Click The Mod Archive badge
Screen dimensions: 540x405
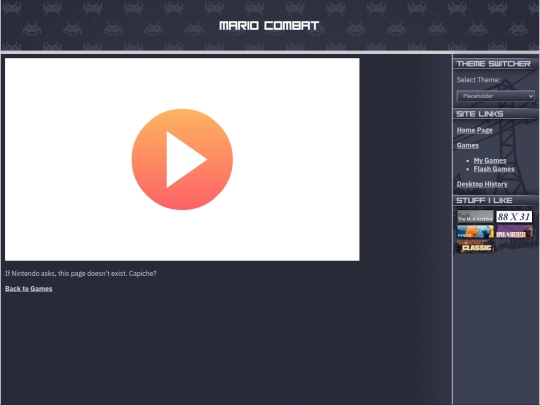point(475,217)
